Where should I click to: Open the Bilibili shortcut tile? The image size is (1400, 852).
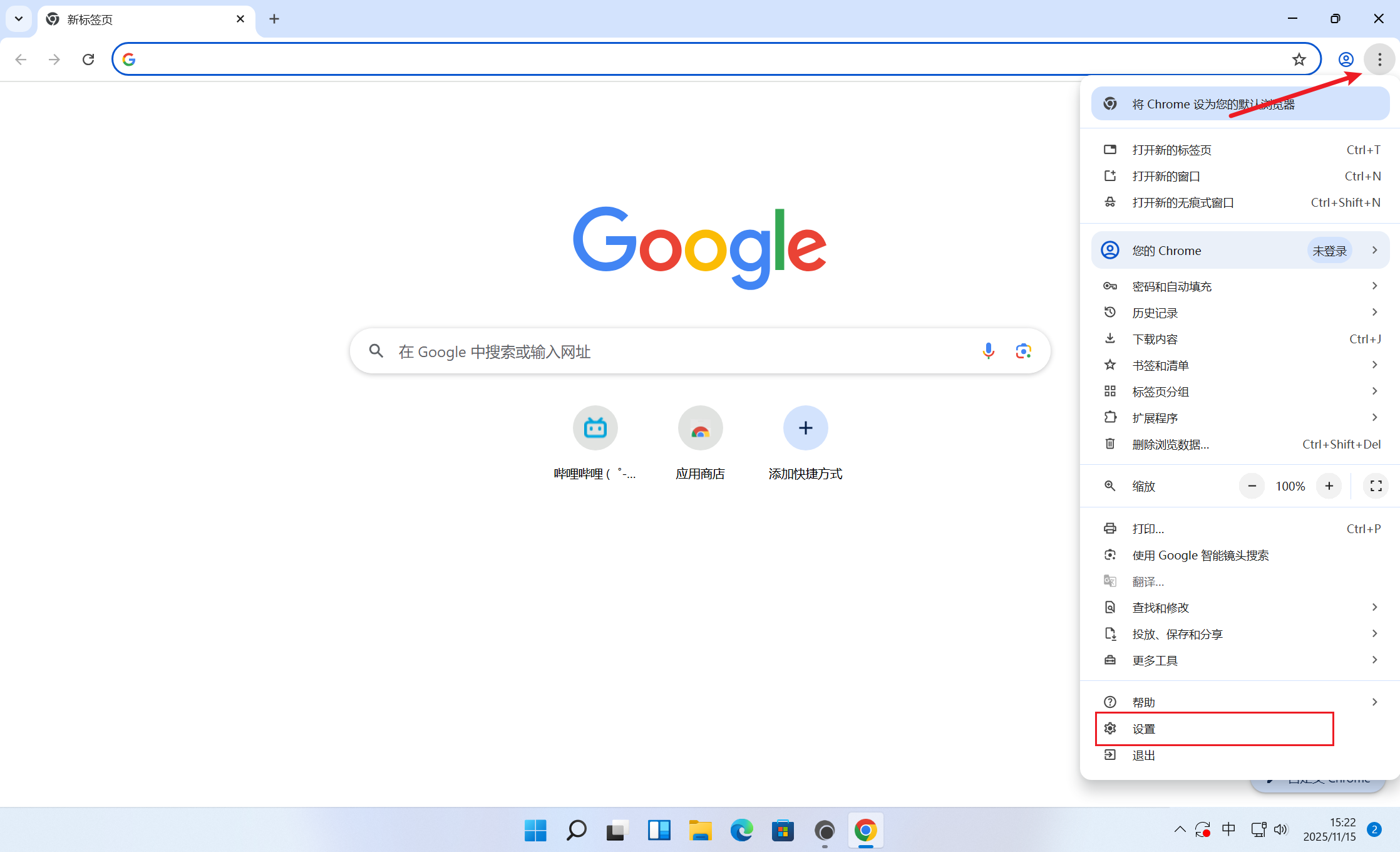595,429
